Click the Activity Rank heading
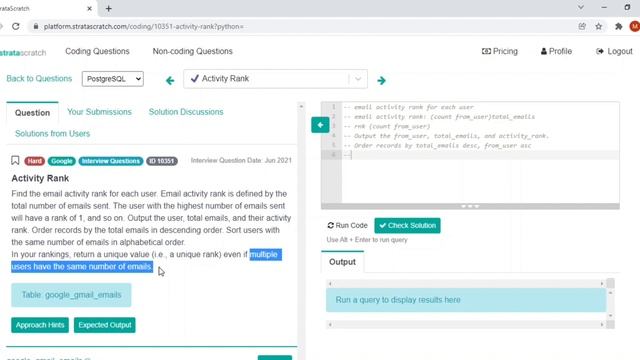The width and height of the screenshot is (640, 360). (x=40, y=178)
